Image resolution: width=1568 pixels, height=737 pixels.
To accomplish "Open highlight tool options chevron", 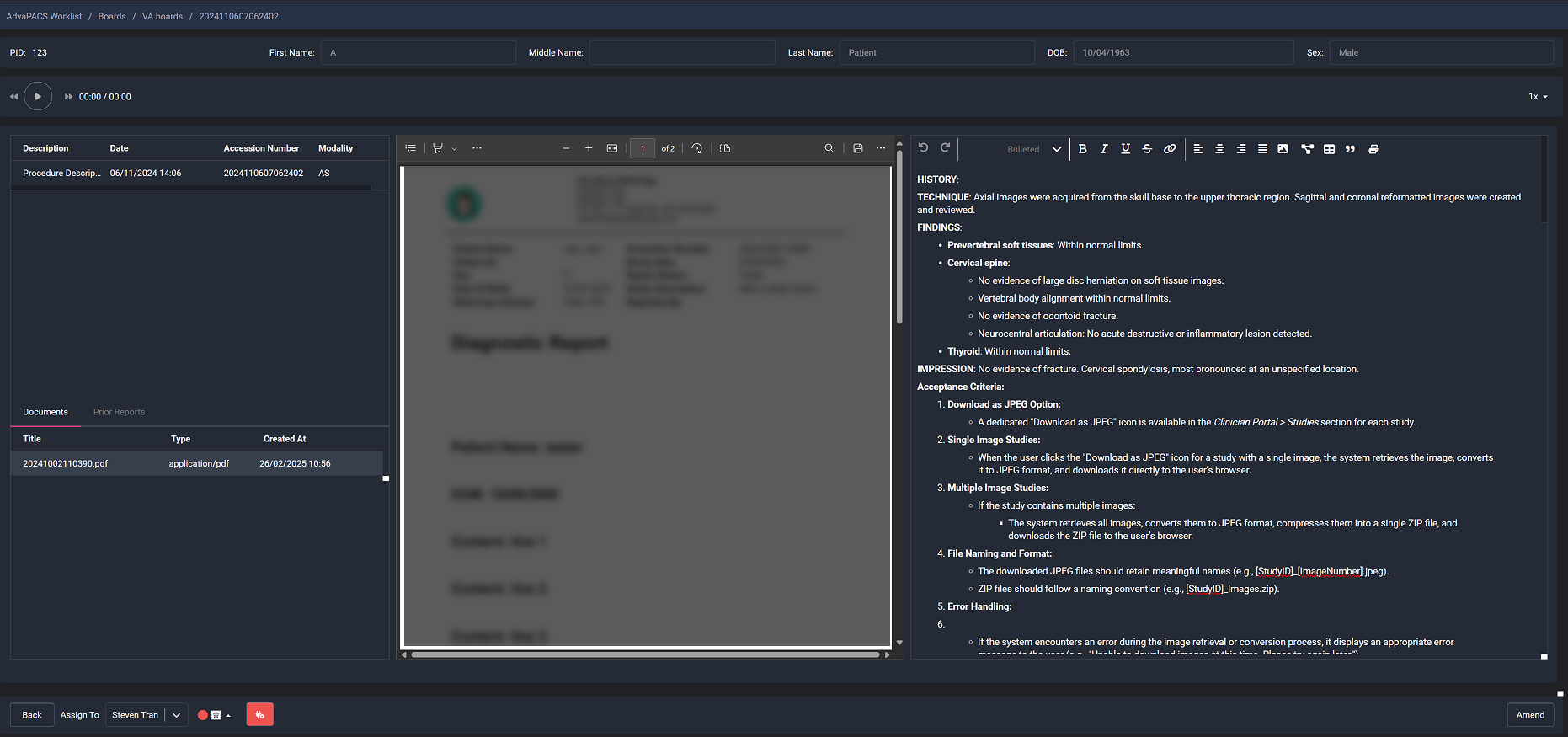I will click(x=455, y=149).
